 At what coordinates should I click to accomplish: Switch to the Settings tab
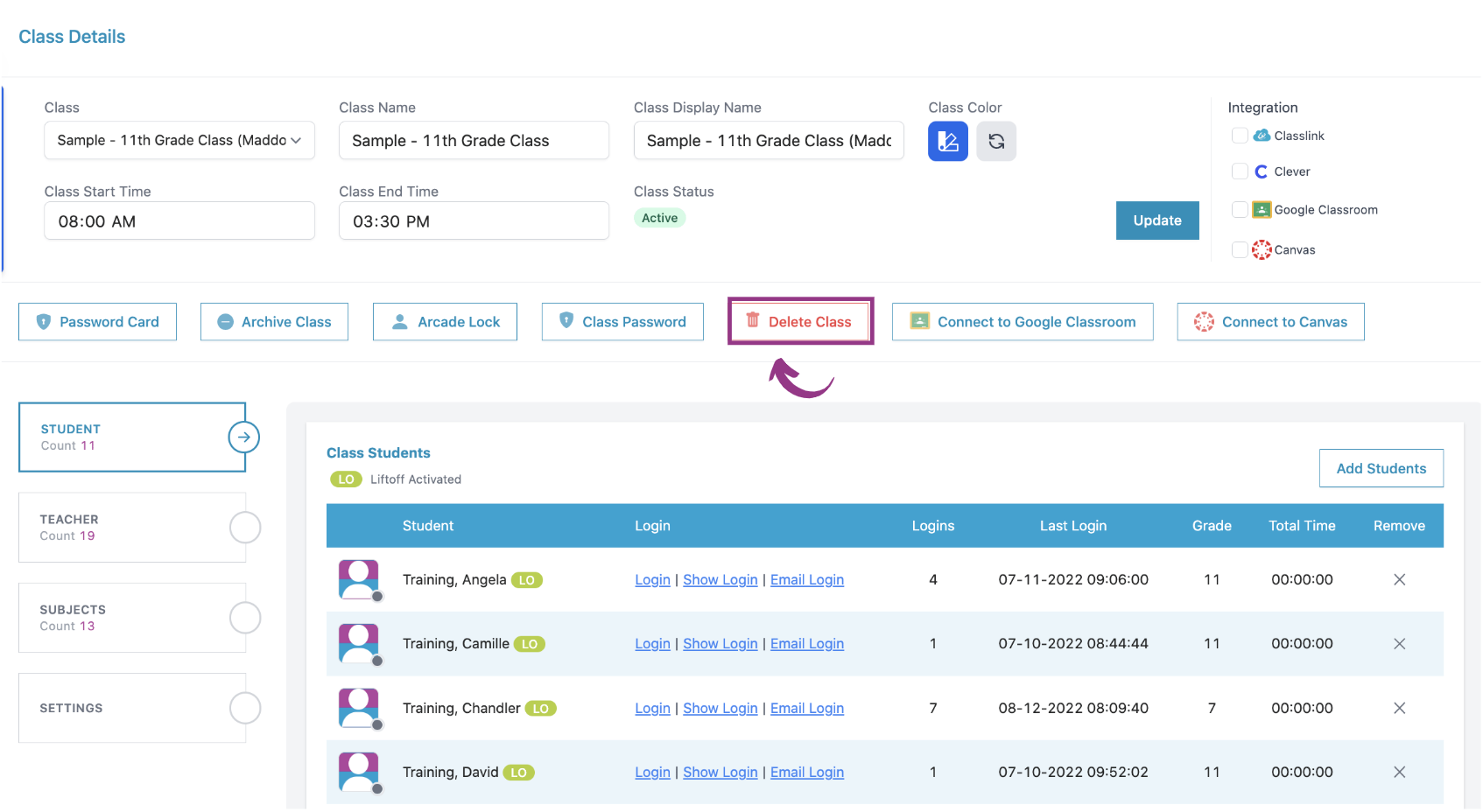pos(132,708)
